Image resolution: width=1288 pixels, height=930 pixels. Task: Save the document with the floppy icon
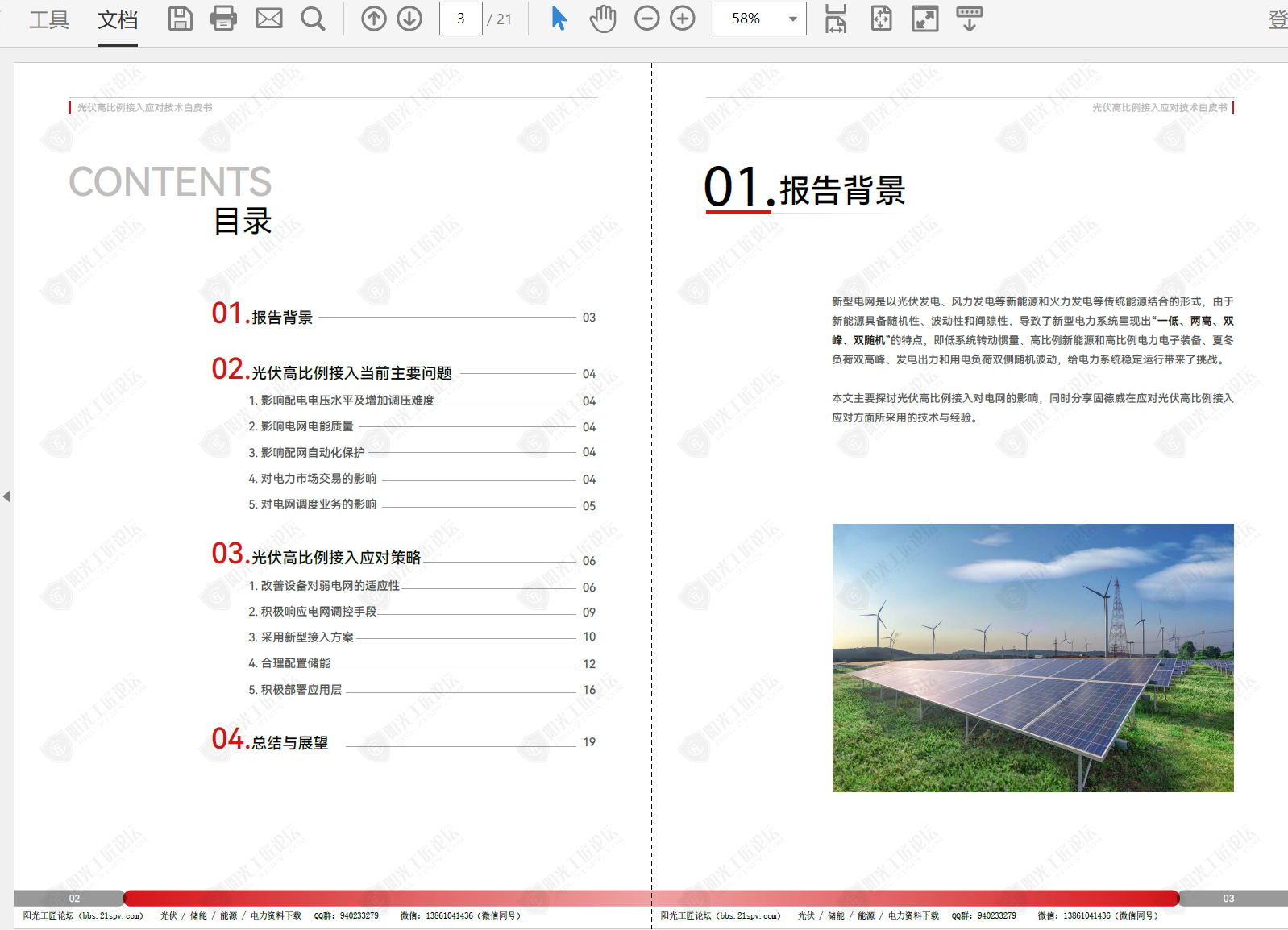coord(180,19)
